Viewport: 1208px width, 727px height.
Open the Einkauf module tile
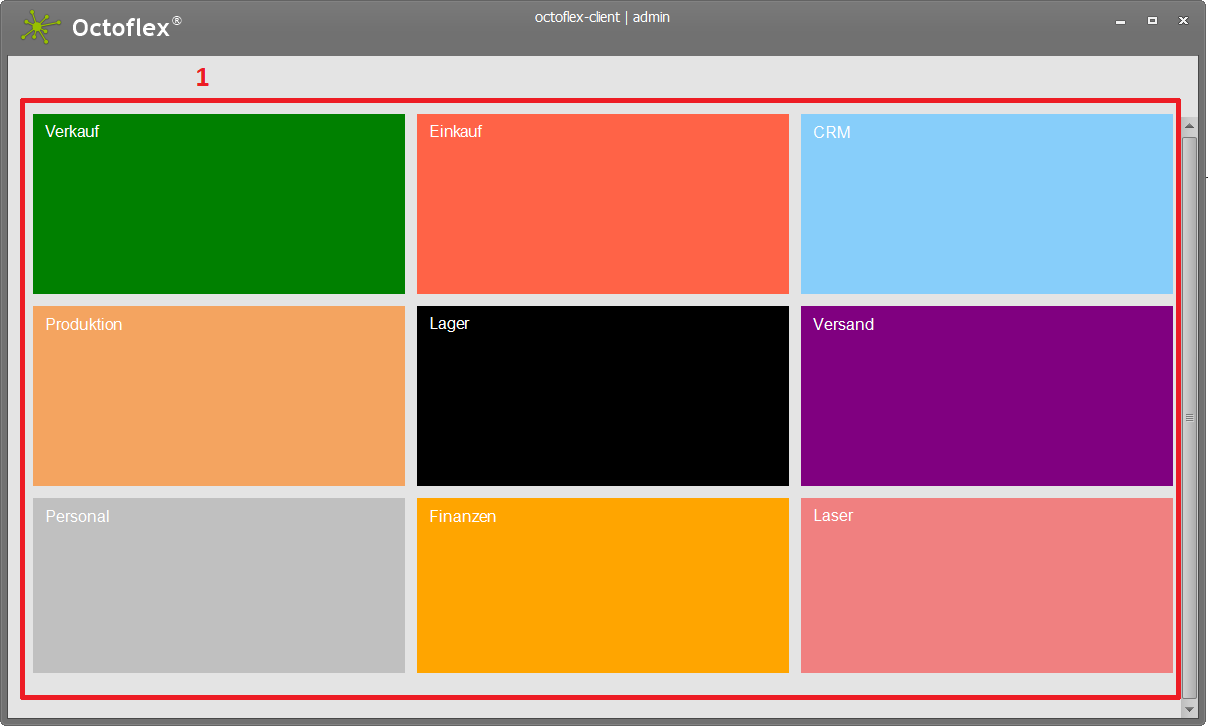602,203
